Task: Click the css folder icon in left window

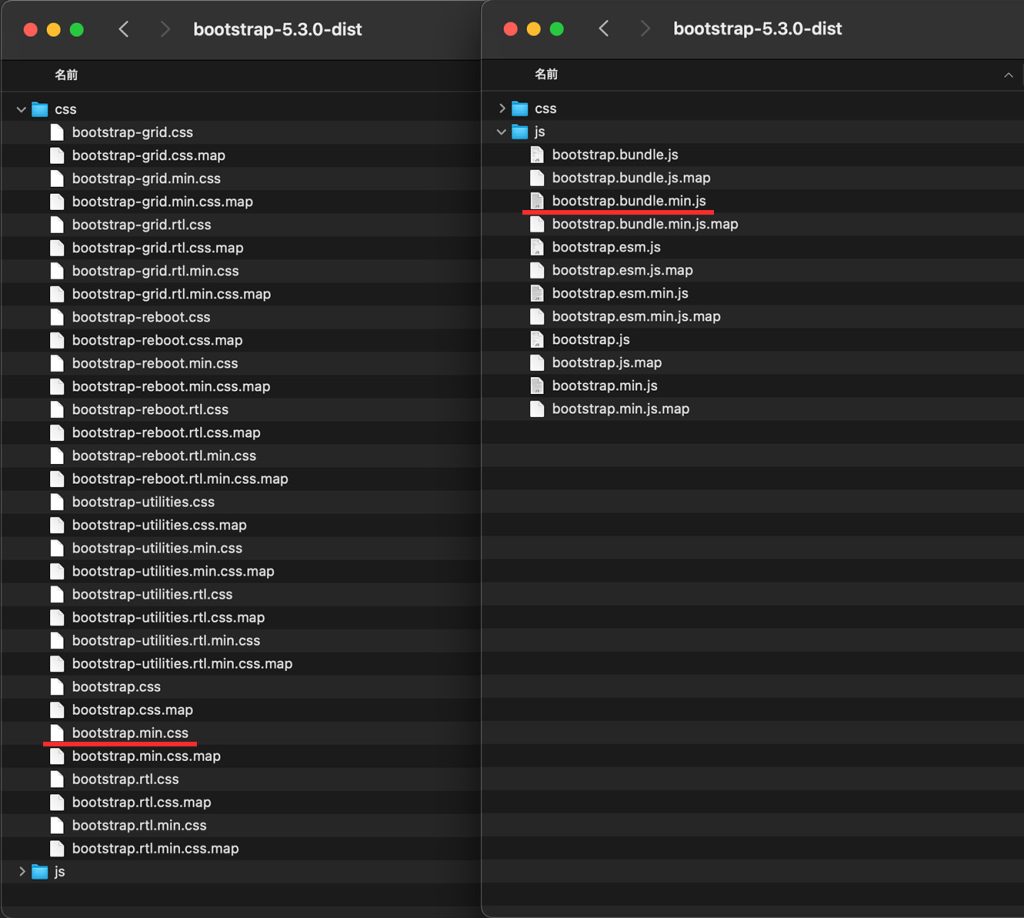Action: (x=38, y=109)
